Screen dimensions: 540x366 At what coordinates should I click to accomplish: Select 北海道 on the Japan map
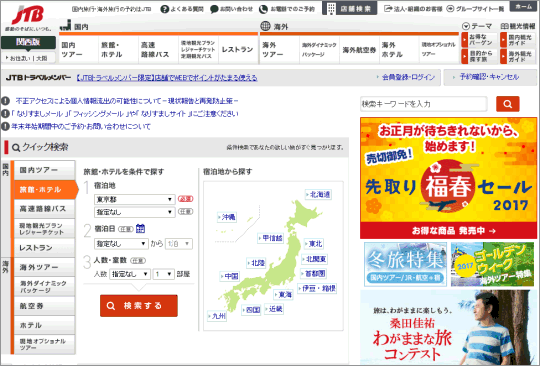[319, 195]
